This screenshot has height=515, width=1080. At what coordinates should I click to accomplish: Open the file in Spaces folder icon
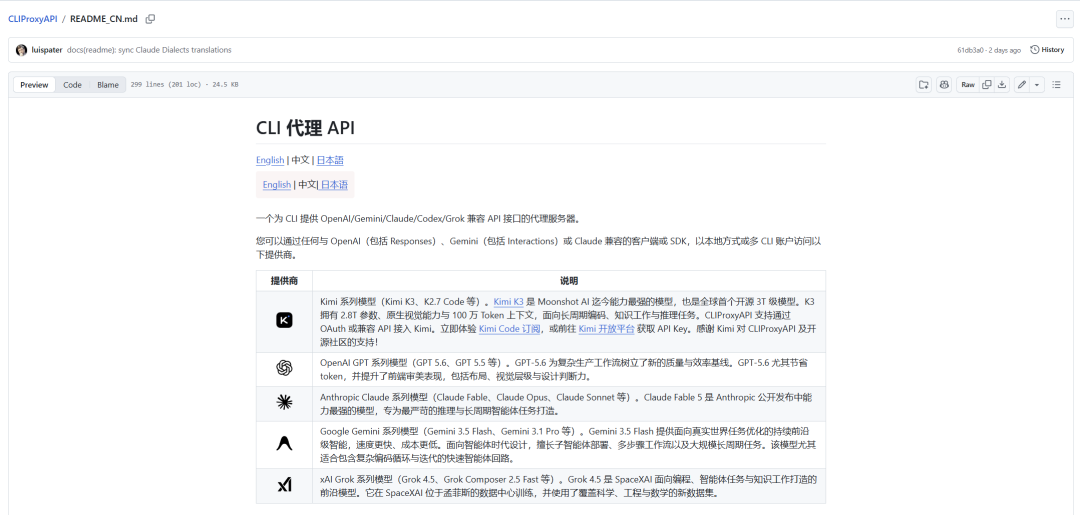(924, 85)
